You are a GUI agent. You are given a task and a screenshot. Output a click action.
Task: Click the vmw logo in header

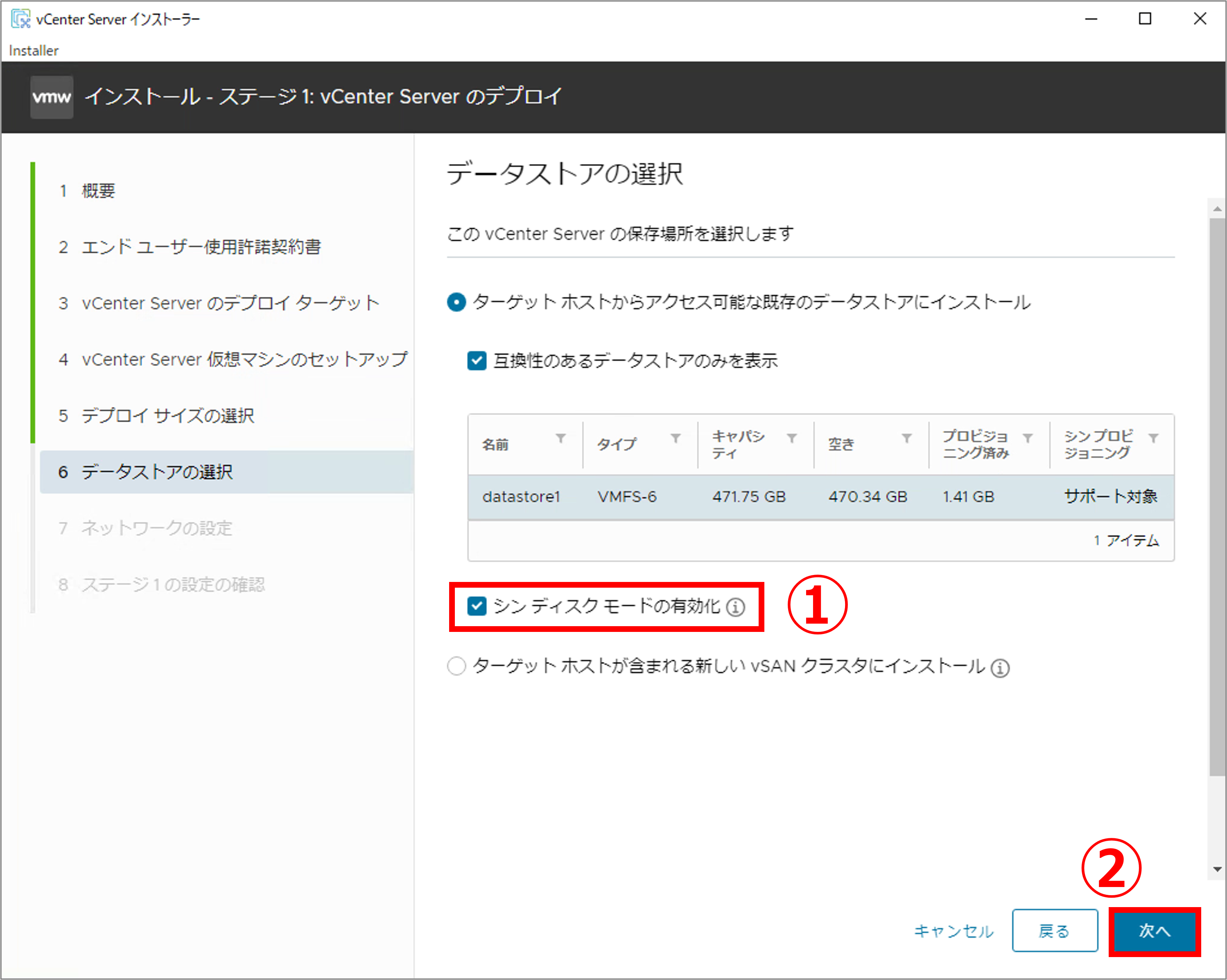52,97
